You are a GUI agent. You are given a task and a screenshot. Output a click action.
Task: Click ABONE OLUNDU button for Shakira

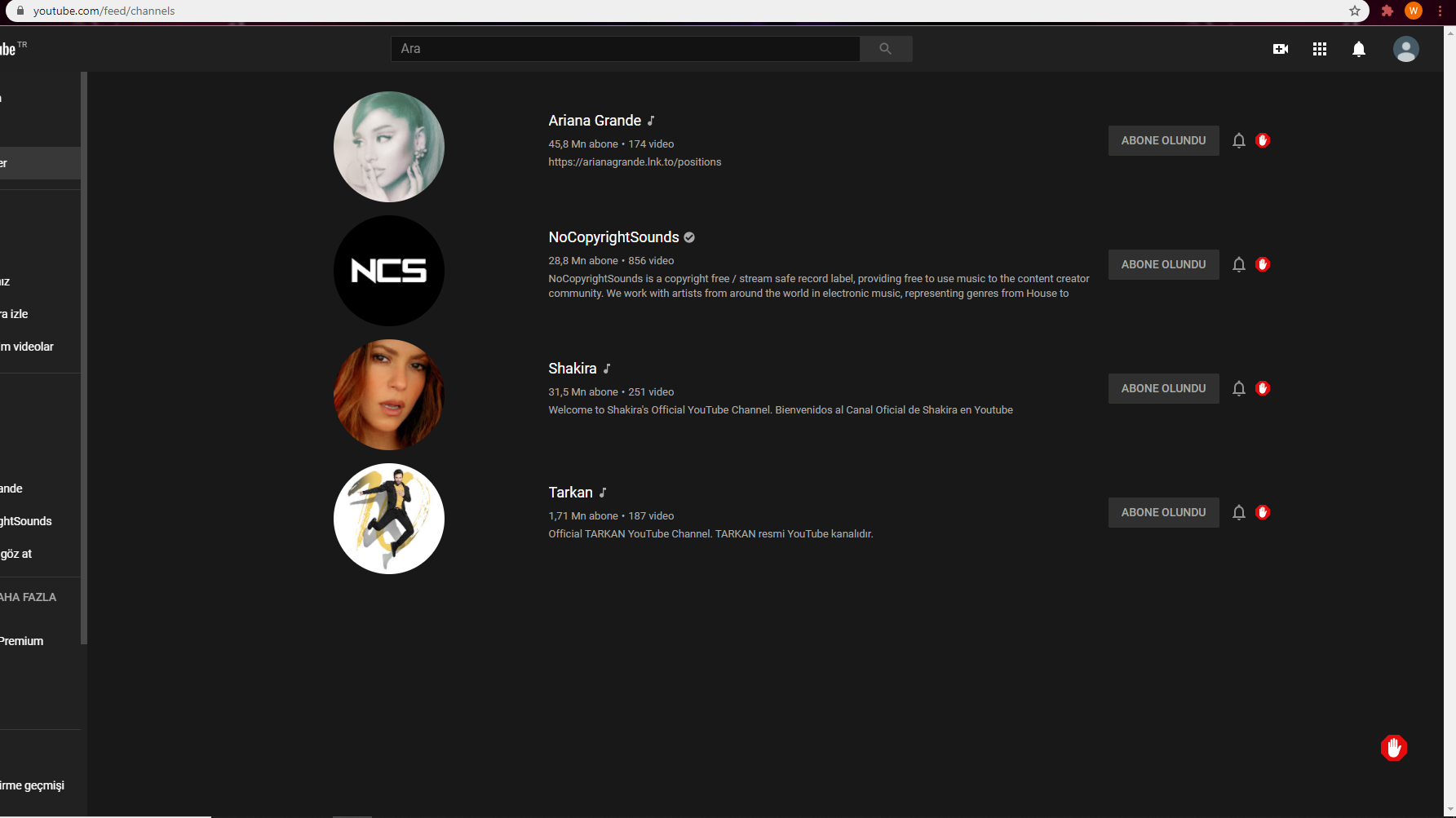point(1163,388)
